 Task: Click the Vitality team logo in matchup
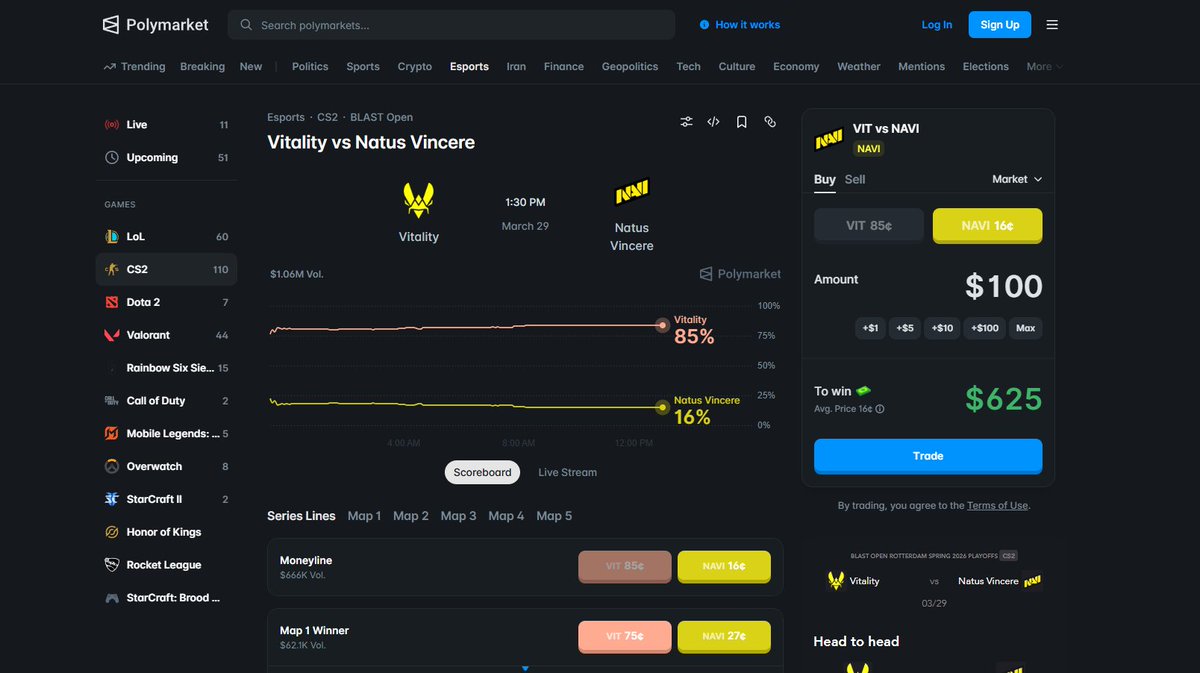pyautogui.click(x=418, y=200)
